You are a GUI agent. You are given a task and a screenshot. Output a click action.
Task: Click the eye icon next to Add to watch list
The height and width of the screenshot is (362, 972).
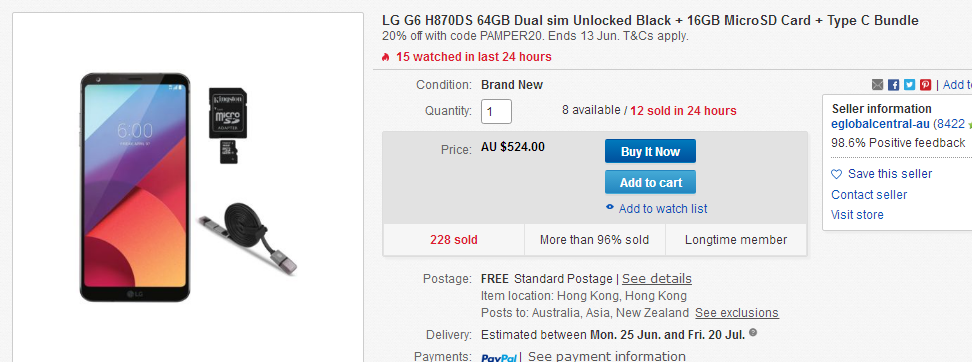coord(610,208)
